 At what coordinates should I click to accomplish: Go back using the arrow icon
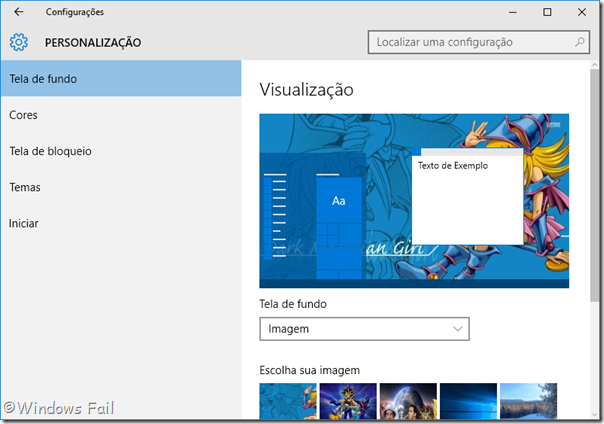tap(18, 12)
